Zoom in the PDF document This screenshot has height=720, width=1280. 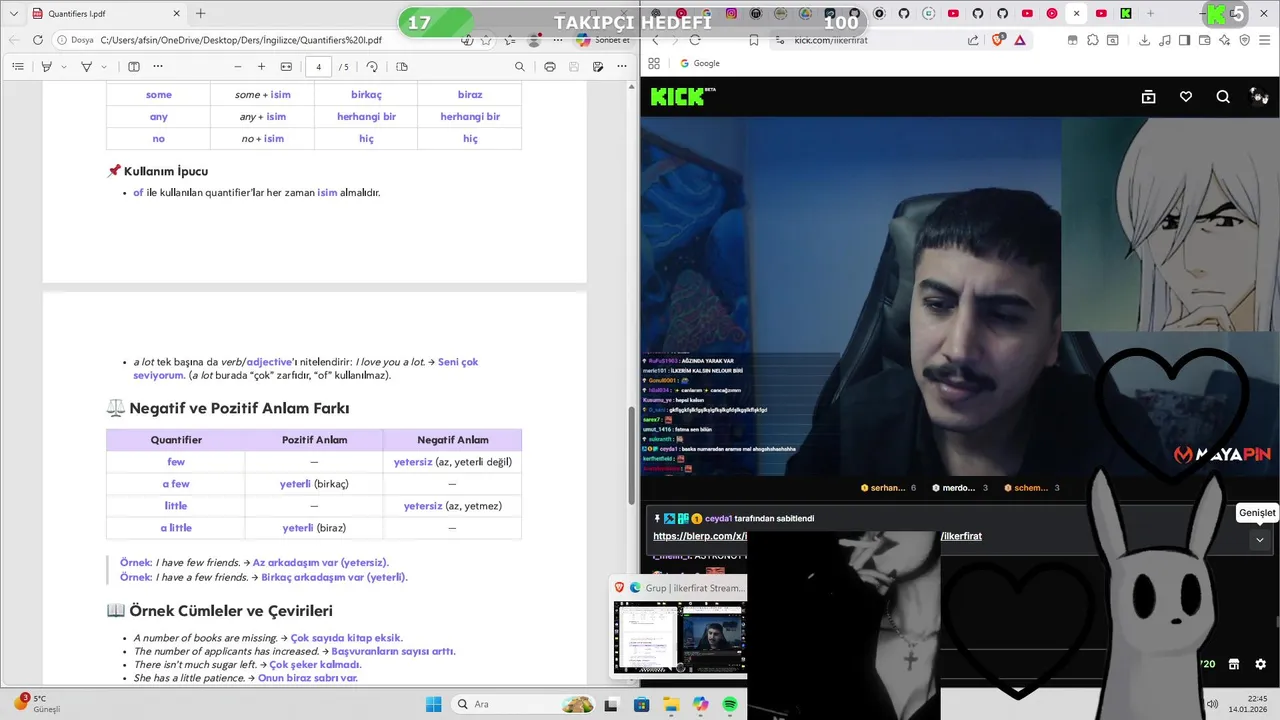(262, 66)
